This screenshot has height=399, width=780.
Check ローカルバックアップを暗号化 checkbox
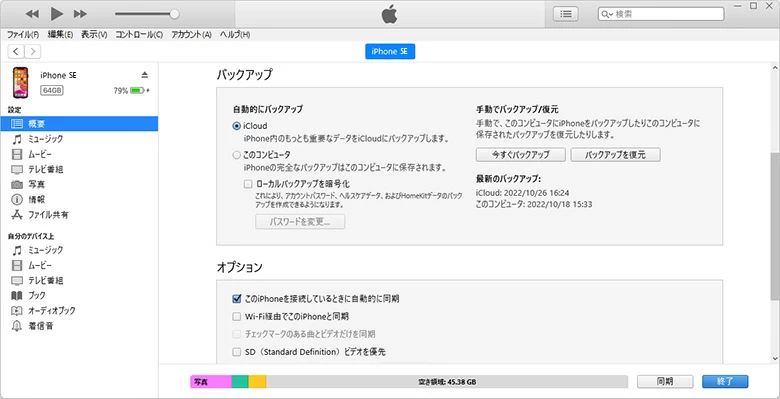pos(248,184)
